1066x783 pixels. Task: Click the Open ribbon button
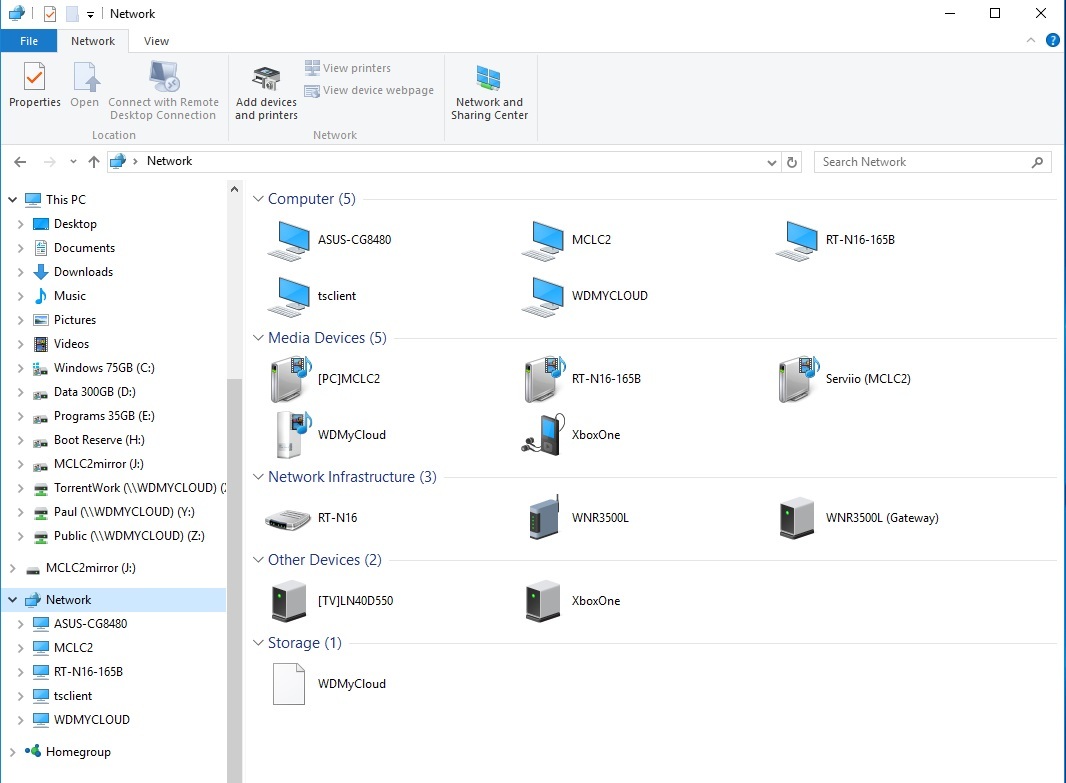85,84
